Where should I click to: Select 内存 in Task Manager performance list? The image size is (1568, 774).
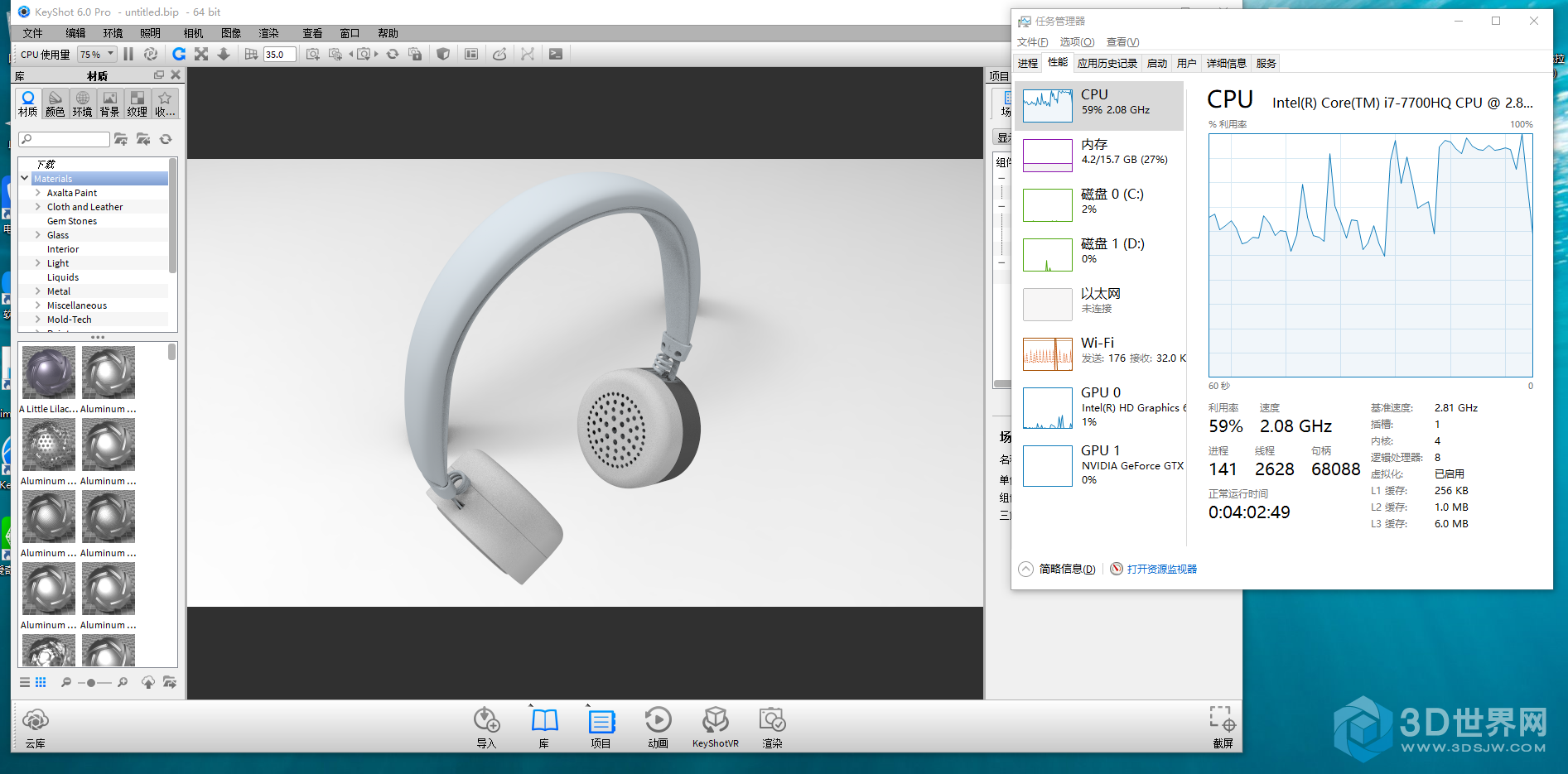1100,153
